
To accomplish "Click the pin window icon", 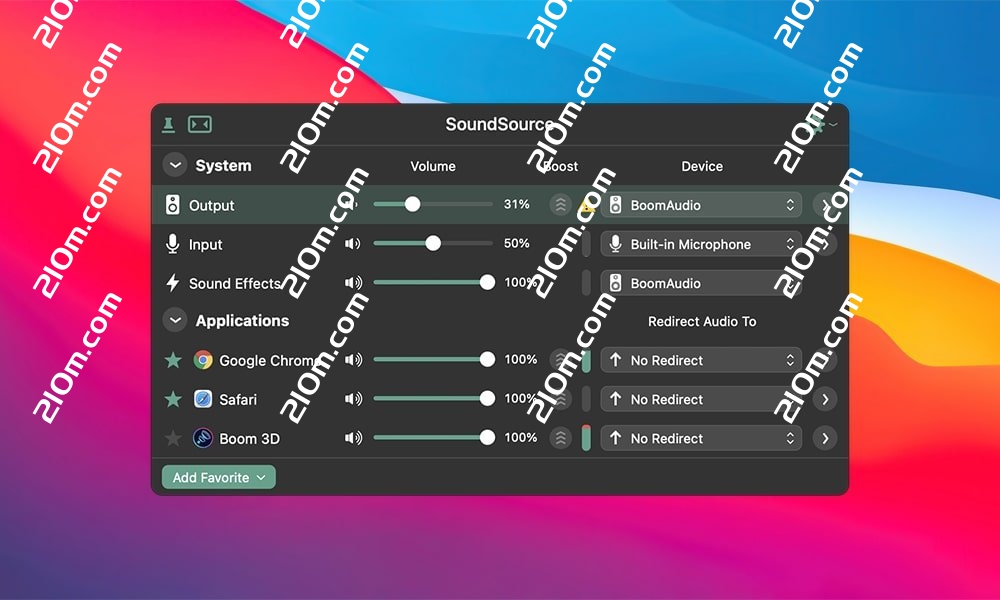I will tap(169, 124).
